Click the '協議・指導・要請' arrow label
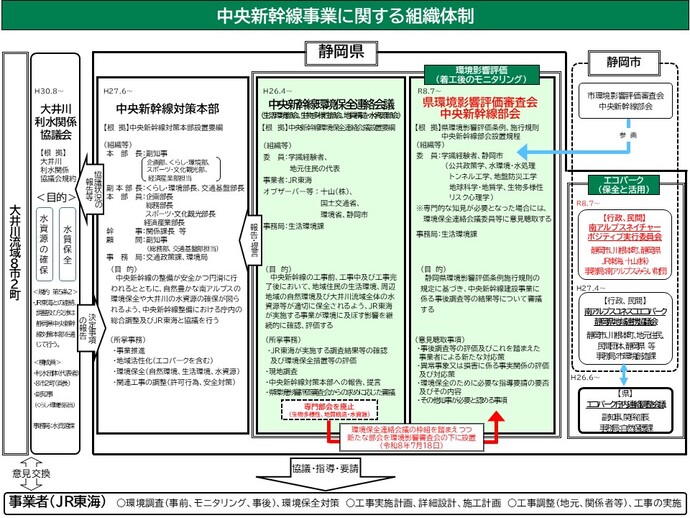690x518 pixels. pyautogui.click(x=326, y=469)
